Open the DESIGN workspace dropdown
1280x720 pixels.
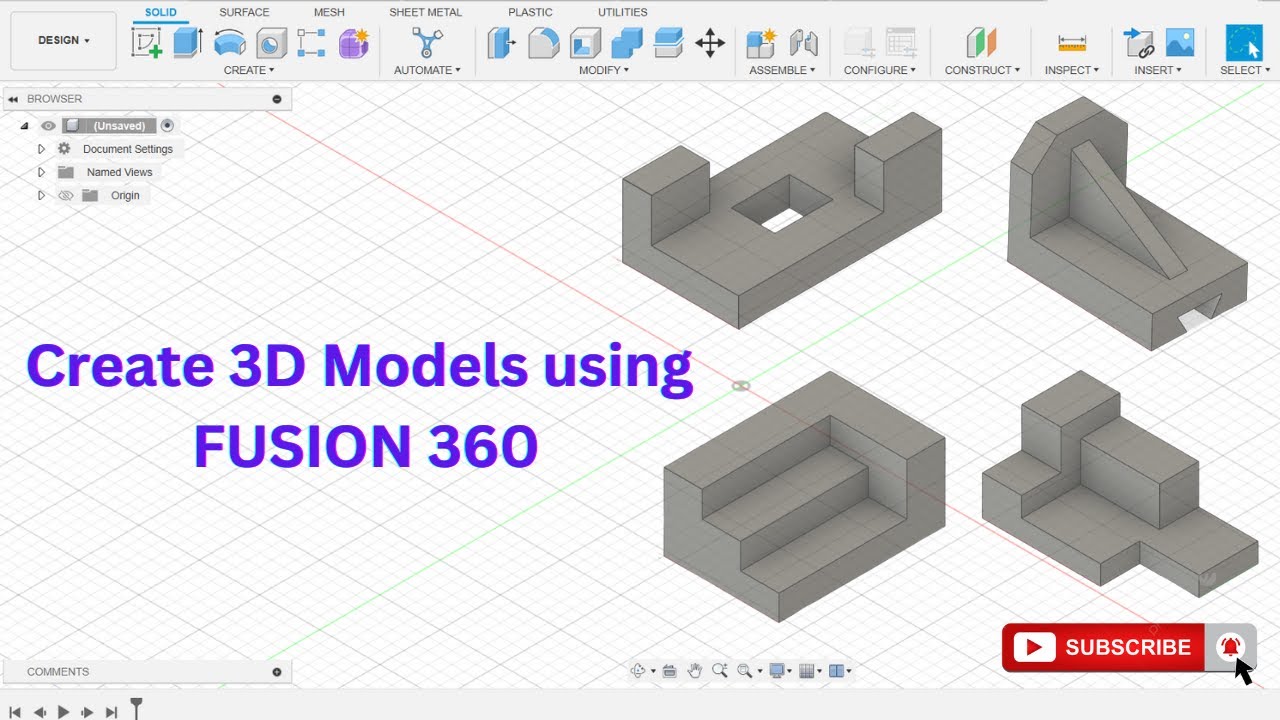point(64,41)
